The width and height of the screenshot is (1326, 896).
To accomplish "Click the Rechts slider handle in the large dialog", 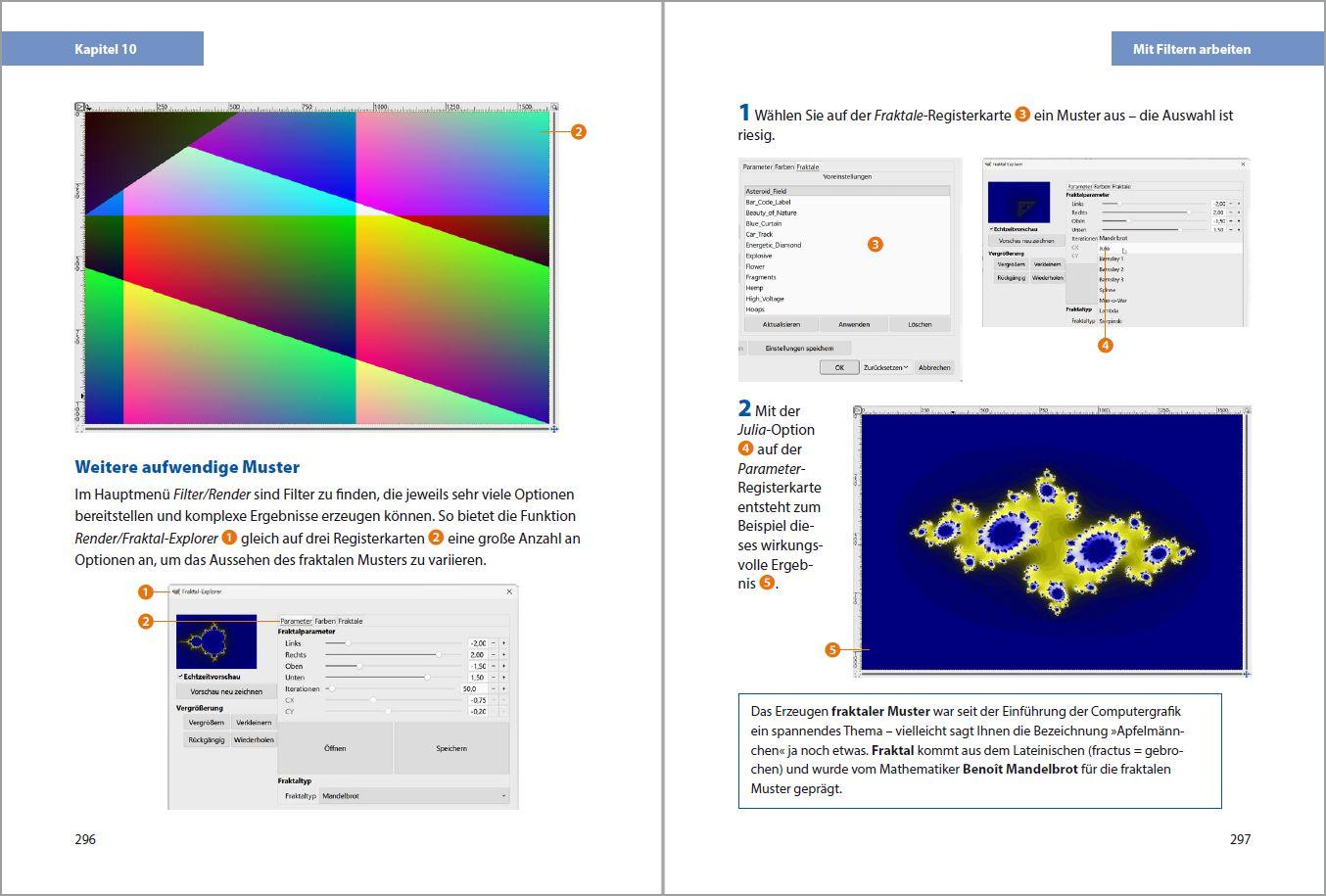I will (438, 655).
